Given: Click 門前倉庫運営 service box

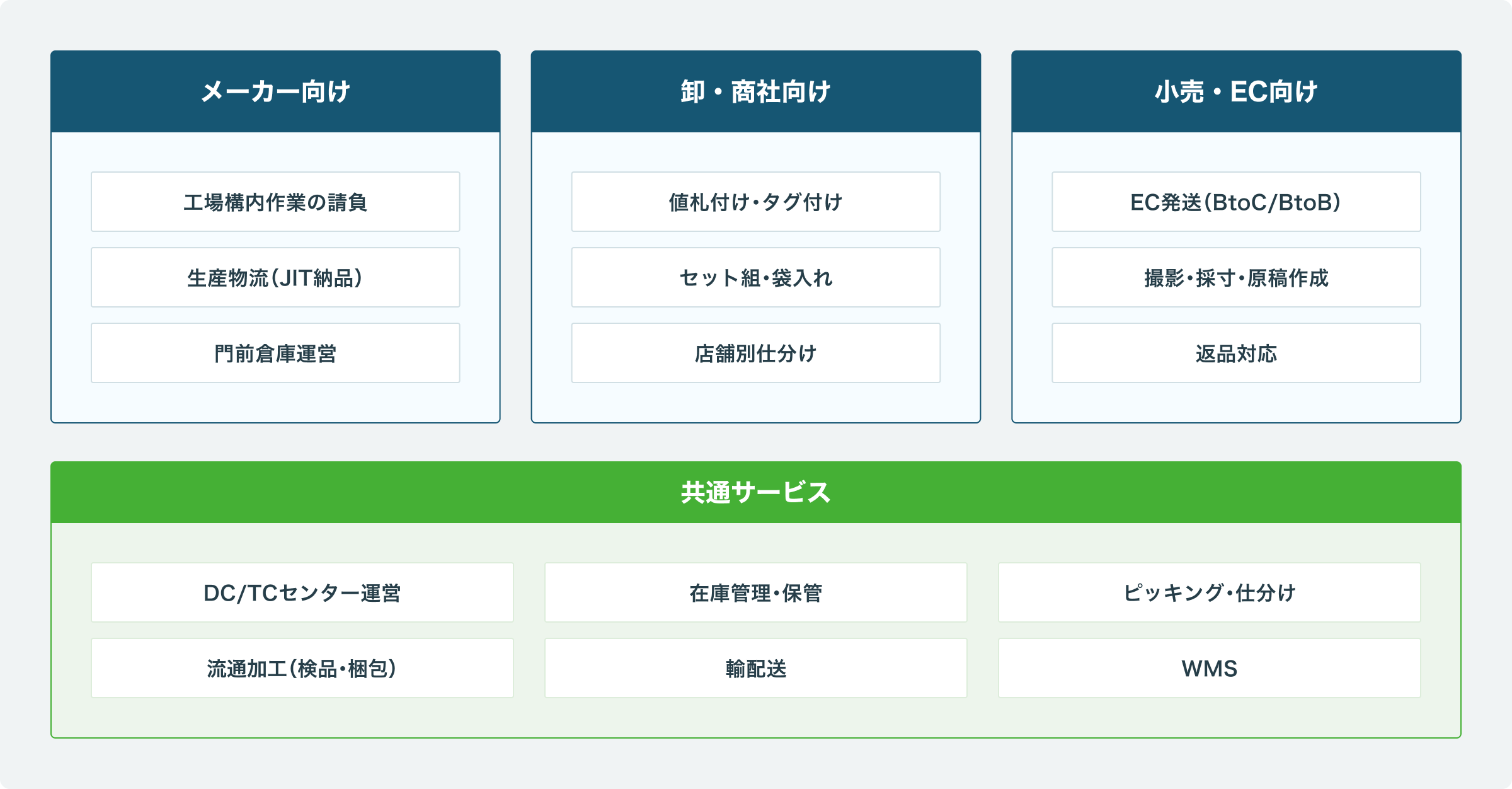Looking at the screenshot, I should (x=275, y=354).
